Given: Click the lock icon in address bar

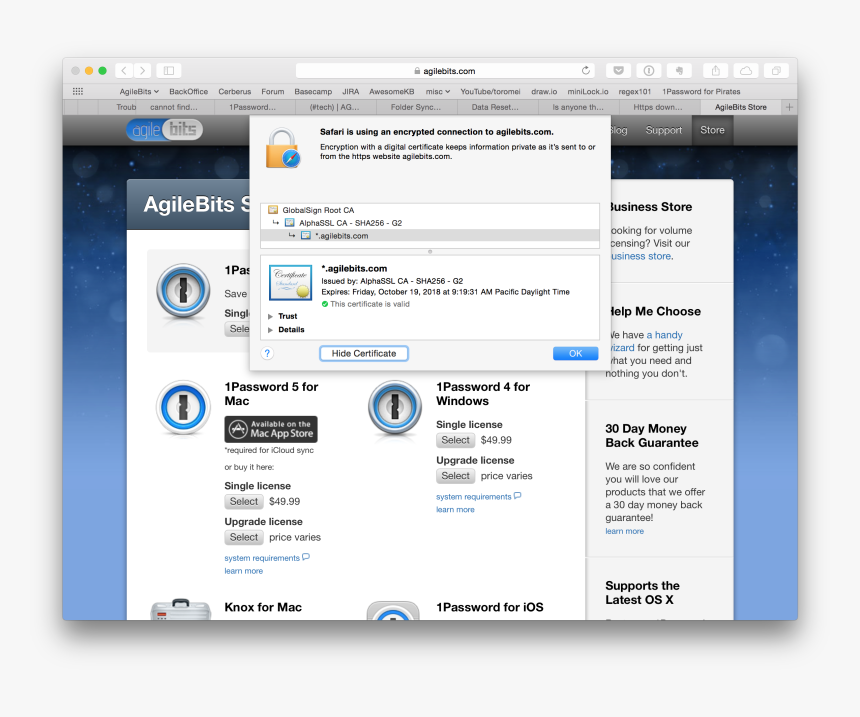Looking at the screenshot, I should (417, 71).
